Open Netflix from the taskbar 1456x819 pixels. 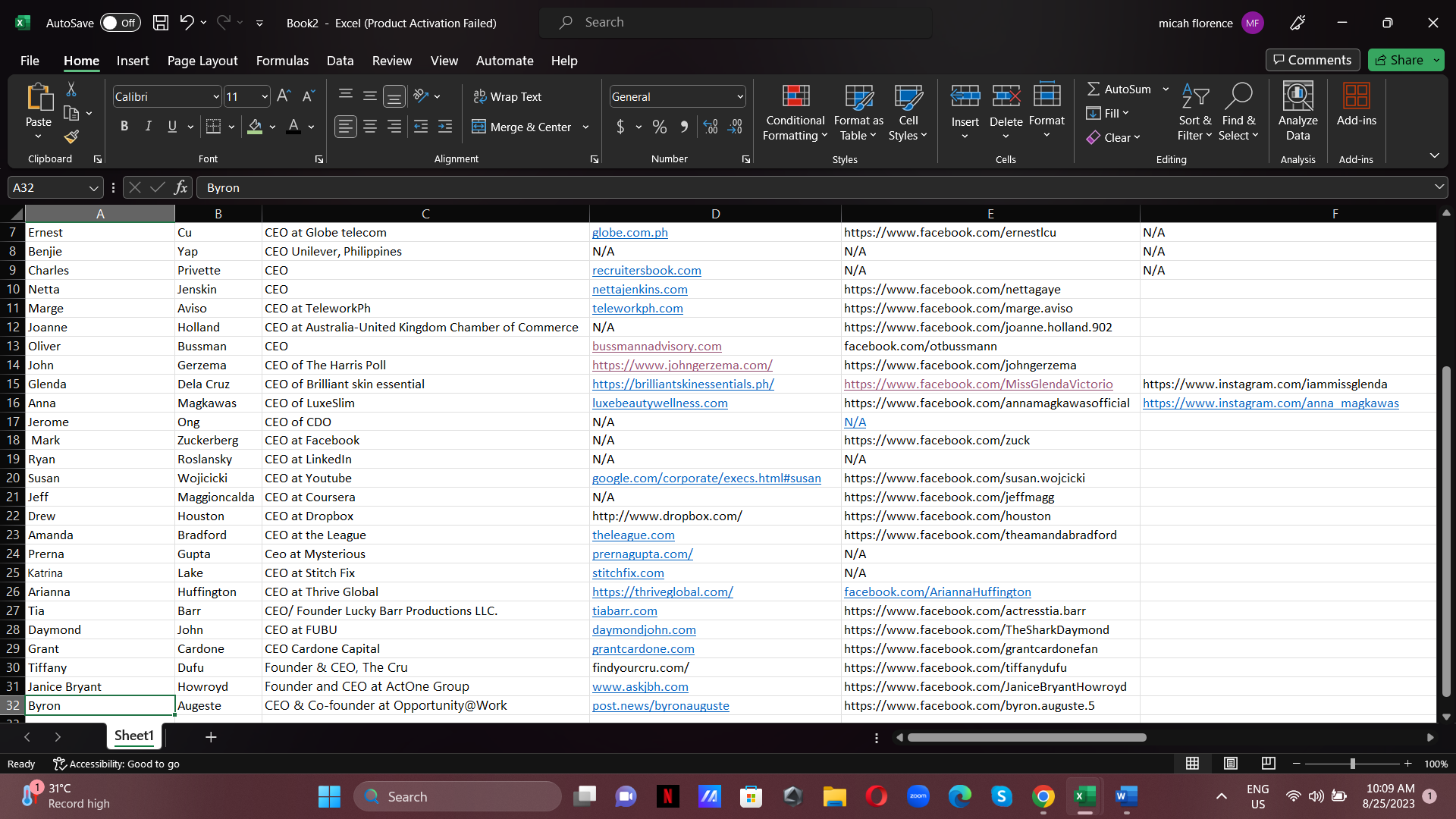[667, 796]
